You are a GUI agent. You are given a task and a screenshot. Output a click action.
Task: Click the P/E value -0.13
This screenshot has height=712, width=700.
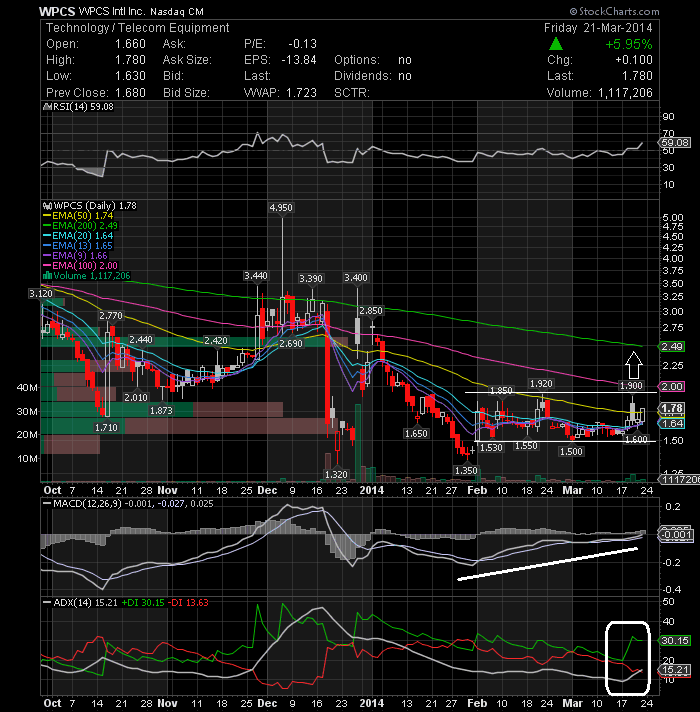point(302,44)
